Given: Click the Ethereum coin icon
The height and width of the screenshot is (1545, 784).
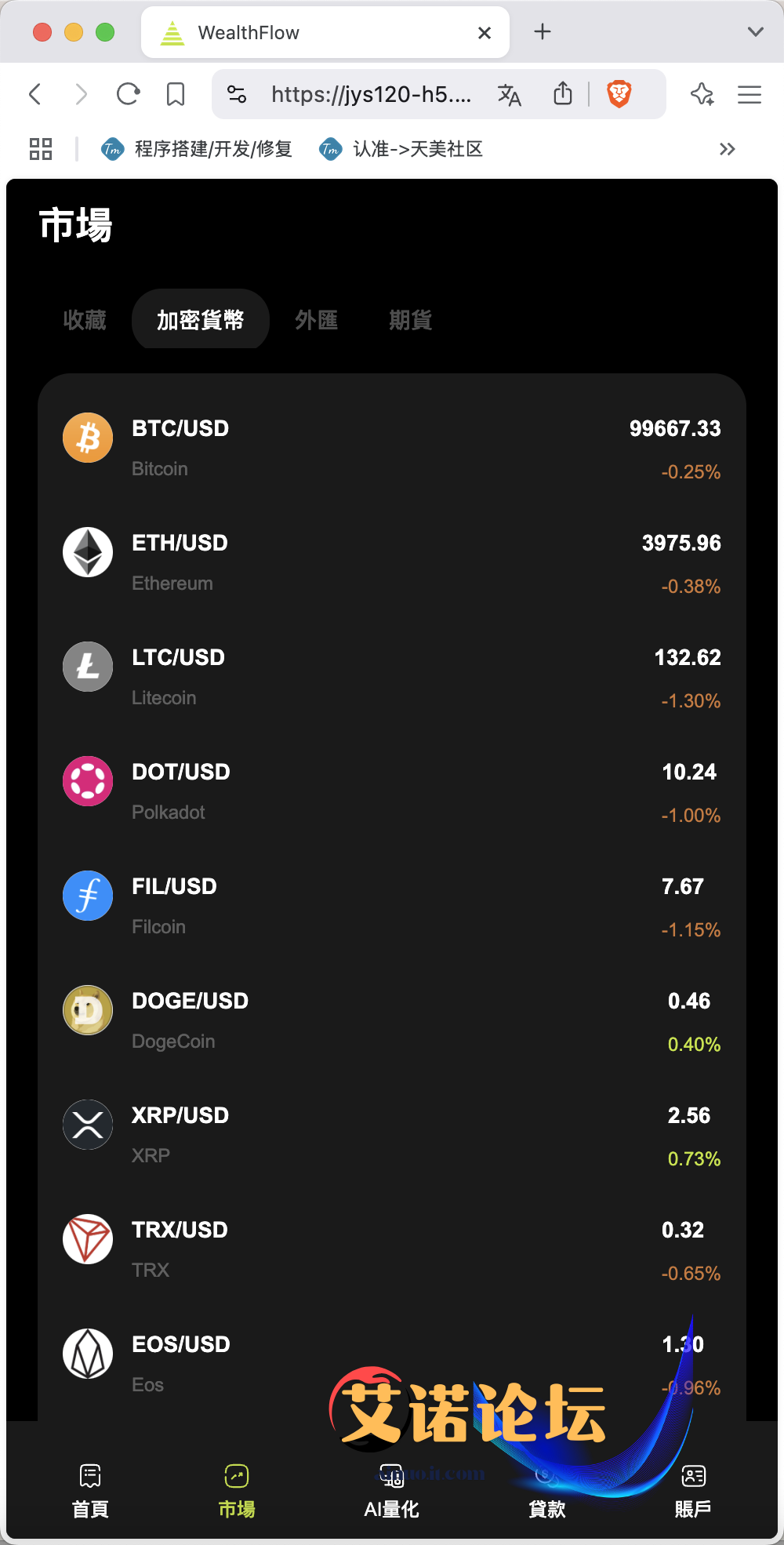Looking at the screenshot, I should [x=88, y=552].
